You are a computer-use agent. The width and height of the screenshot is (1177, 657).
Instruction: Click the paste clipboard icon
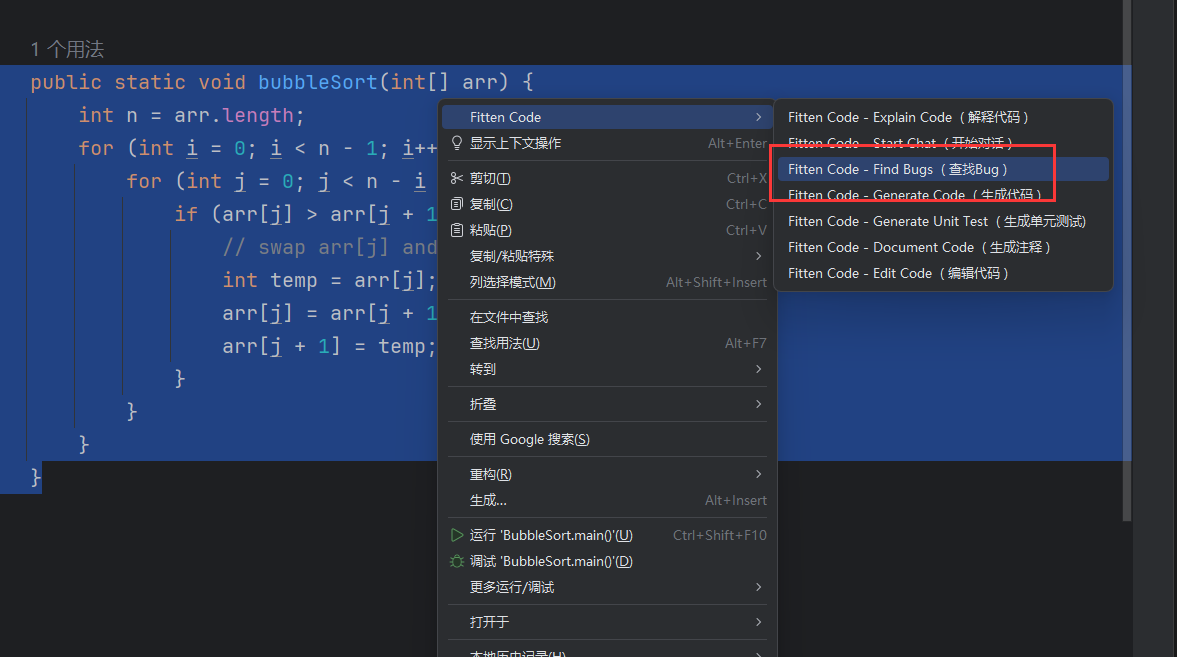coord(457,230)
